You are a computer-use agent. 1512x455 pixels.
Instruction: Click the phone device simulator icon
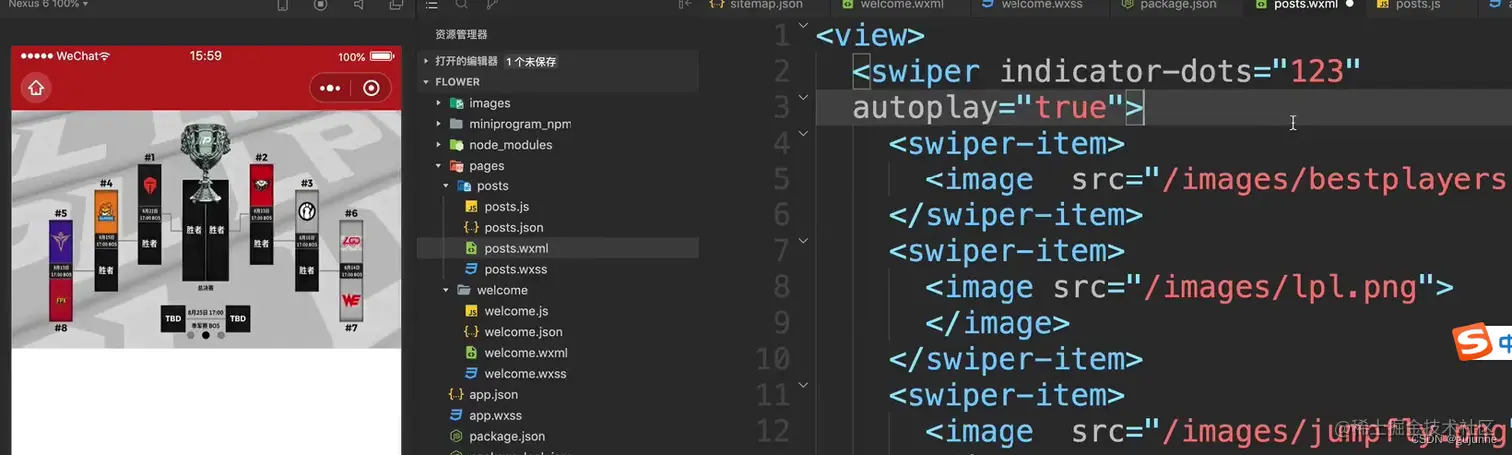pyautogui.click(x=283, y=5)
